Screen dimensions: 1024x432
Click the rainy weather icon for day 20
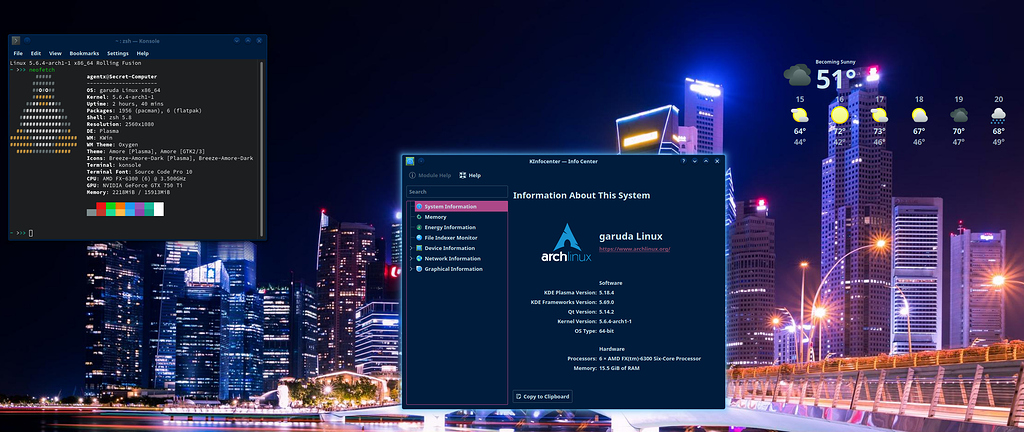[x=998, y=115]
